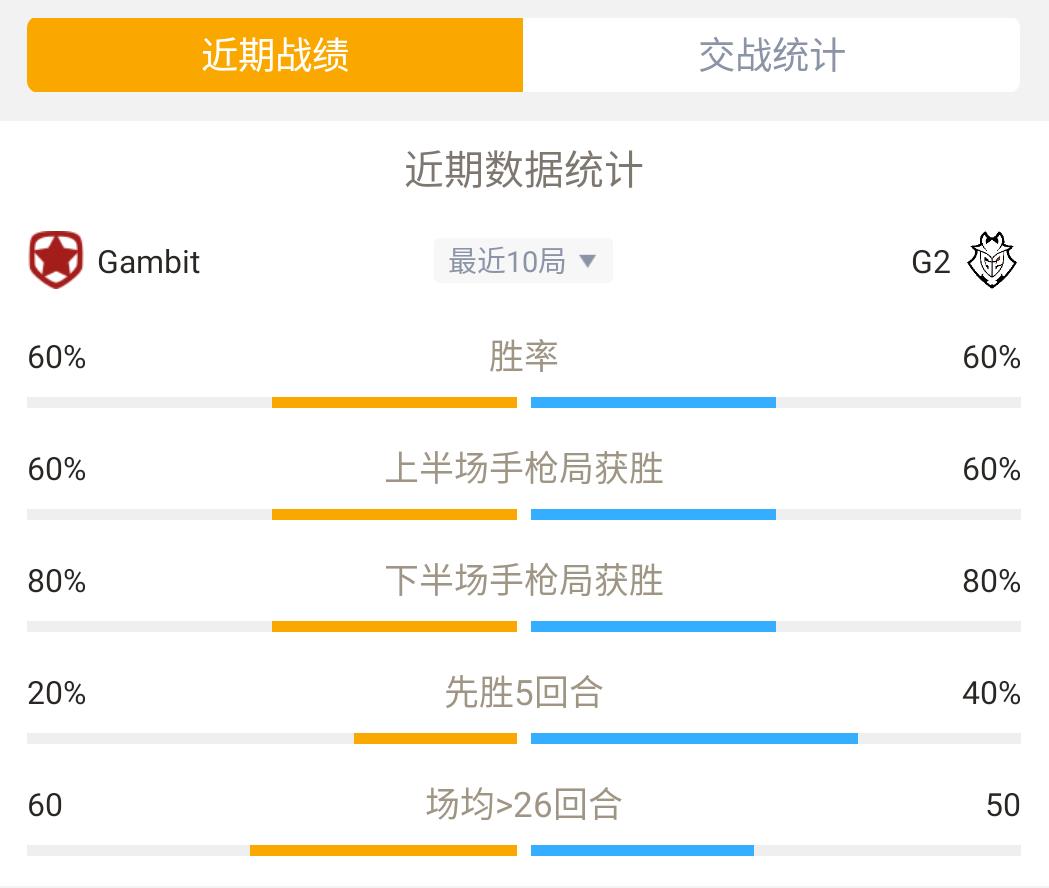Image resolution: width=1049 pixels, height=888 pixels.
Task: Click the 先胜5回合 stat label
Action: coord(524,692)
